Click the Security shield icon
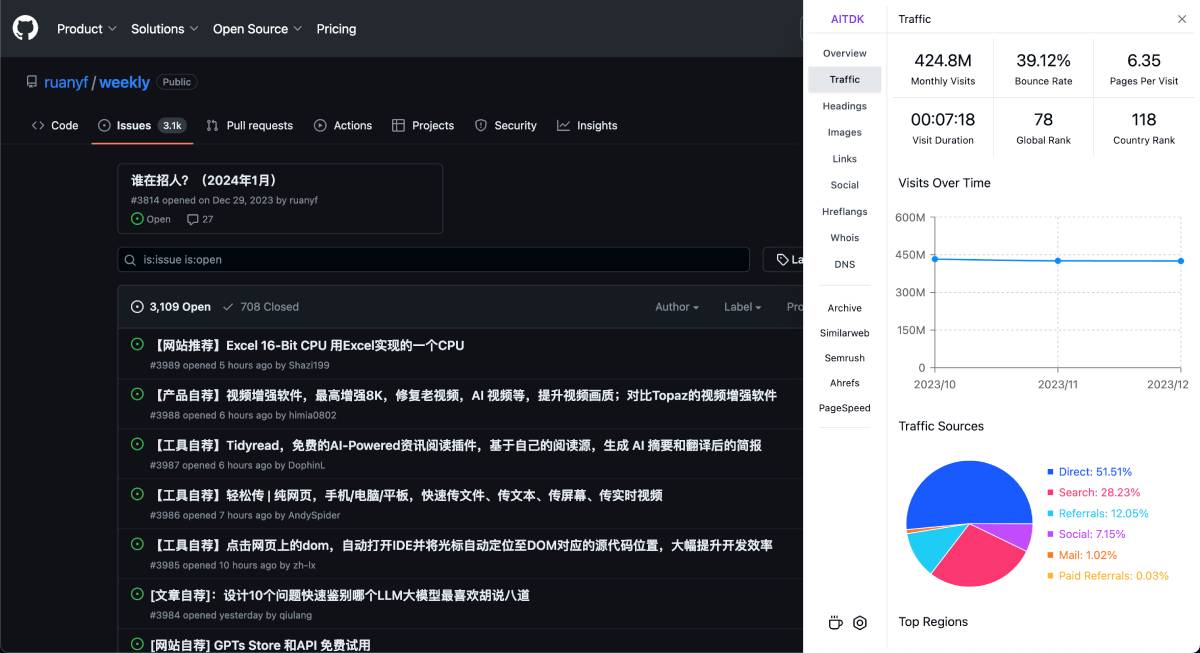This screenshot has height=653, width=1200. tap(483, 125)
